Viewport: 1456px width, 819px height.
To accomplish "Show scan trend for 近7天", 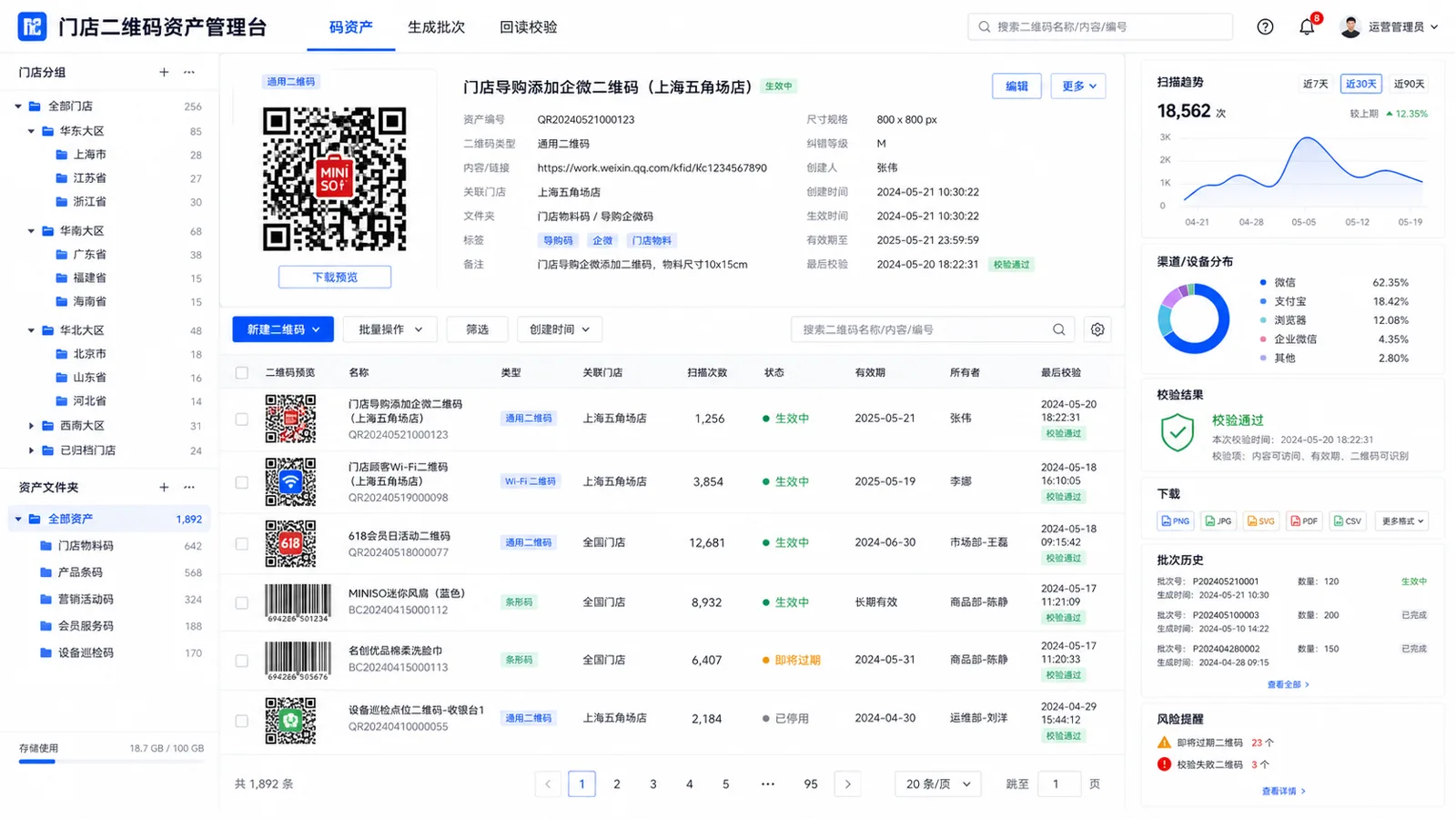I will point(1315,84).
